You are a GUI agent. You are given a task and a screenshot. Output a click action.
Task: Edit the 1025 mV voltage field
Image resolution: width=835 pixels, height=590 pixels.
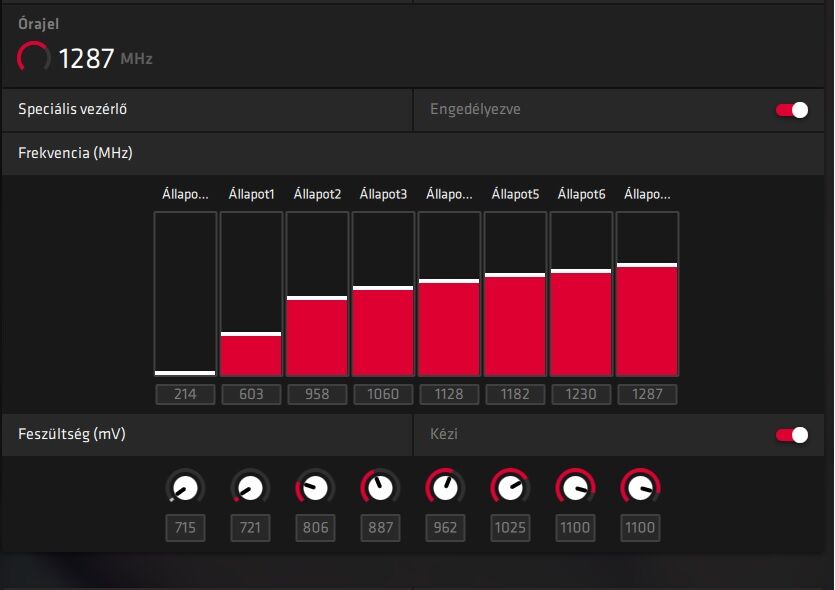(510, 528)
